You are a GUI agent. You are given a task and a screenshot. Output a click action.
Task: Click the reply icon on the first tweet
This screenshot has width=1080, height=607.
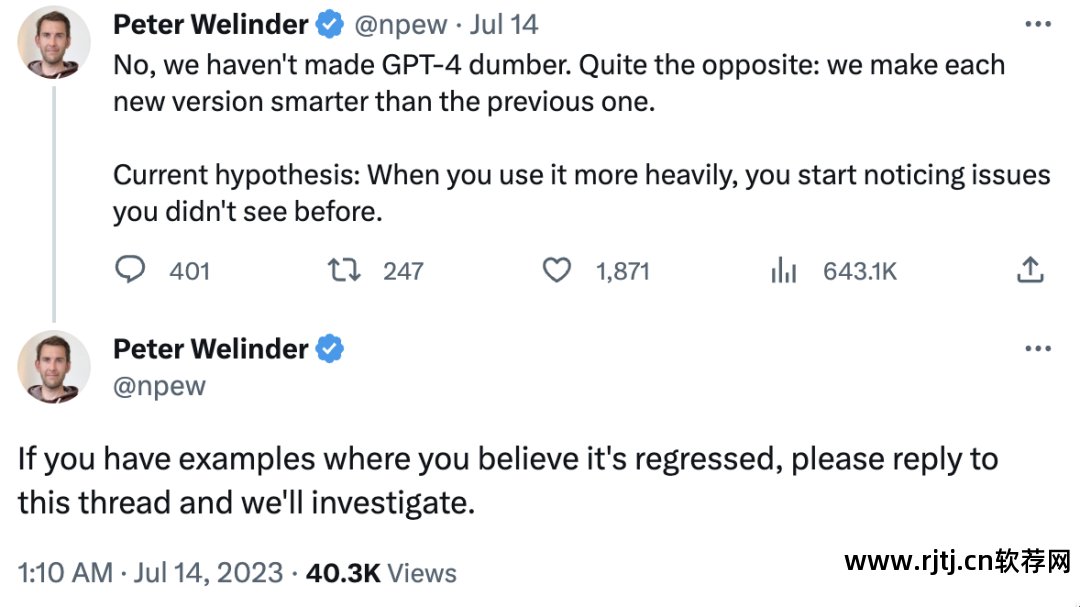131,270
